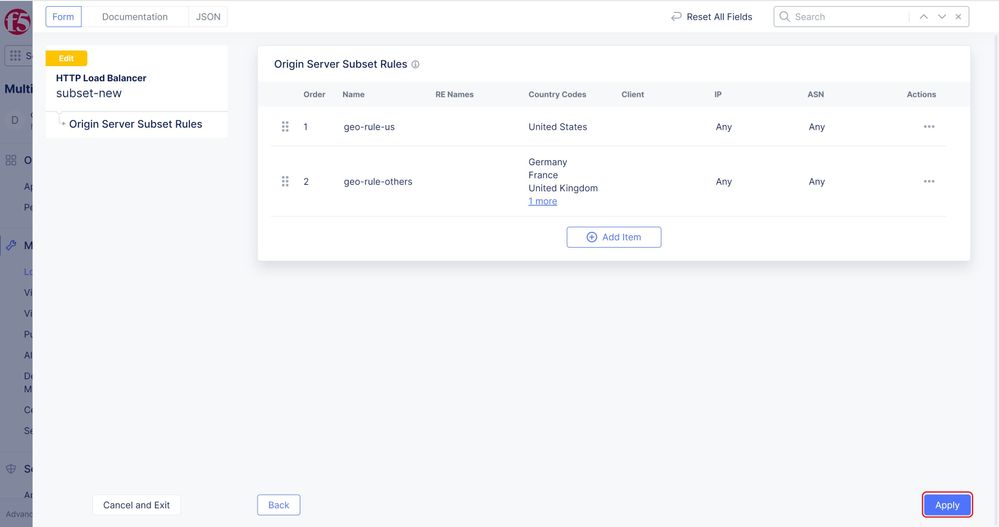The image size is (999, 527).
Task: Click Add Item button
Action: click(613, 237)
